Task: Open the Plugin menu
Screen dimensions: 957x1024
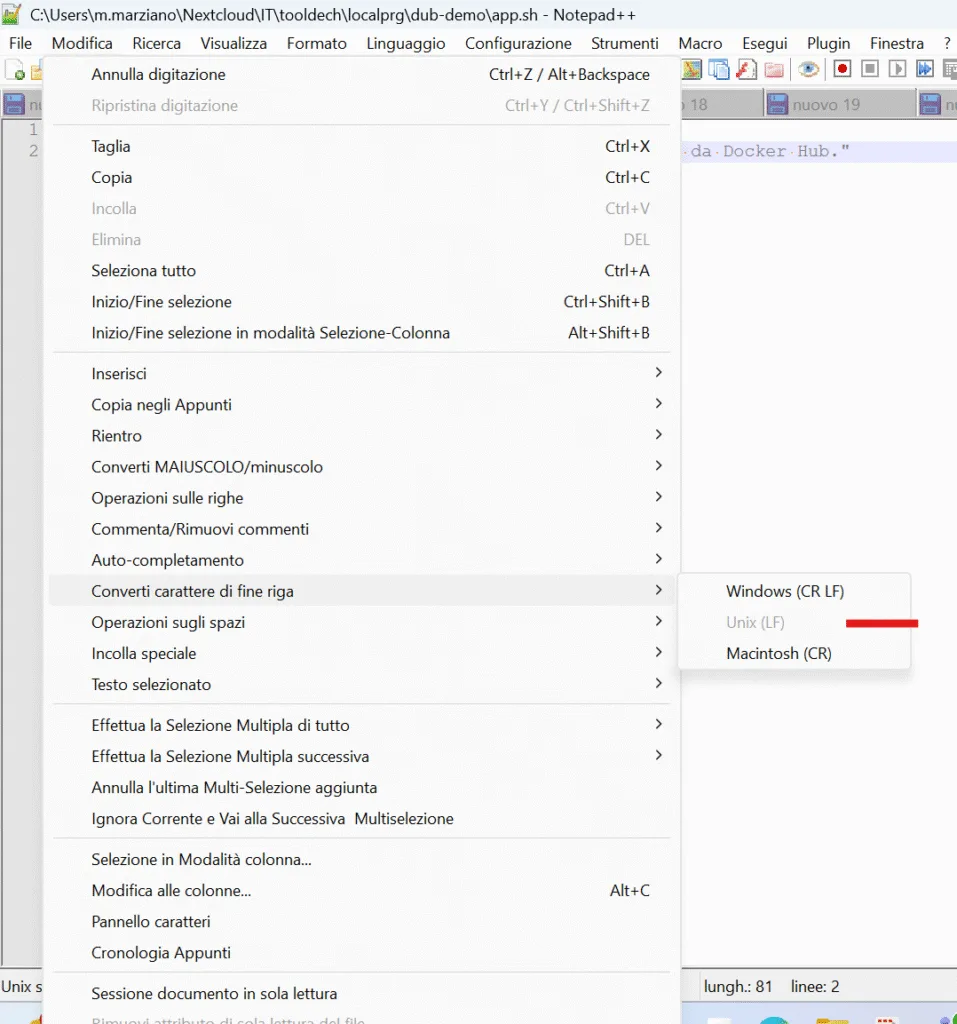Action: tap(828, 43)
